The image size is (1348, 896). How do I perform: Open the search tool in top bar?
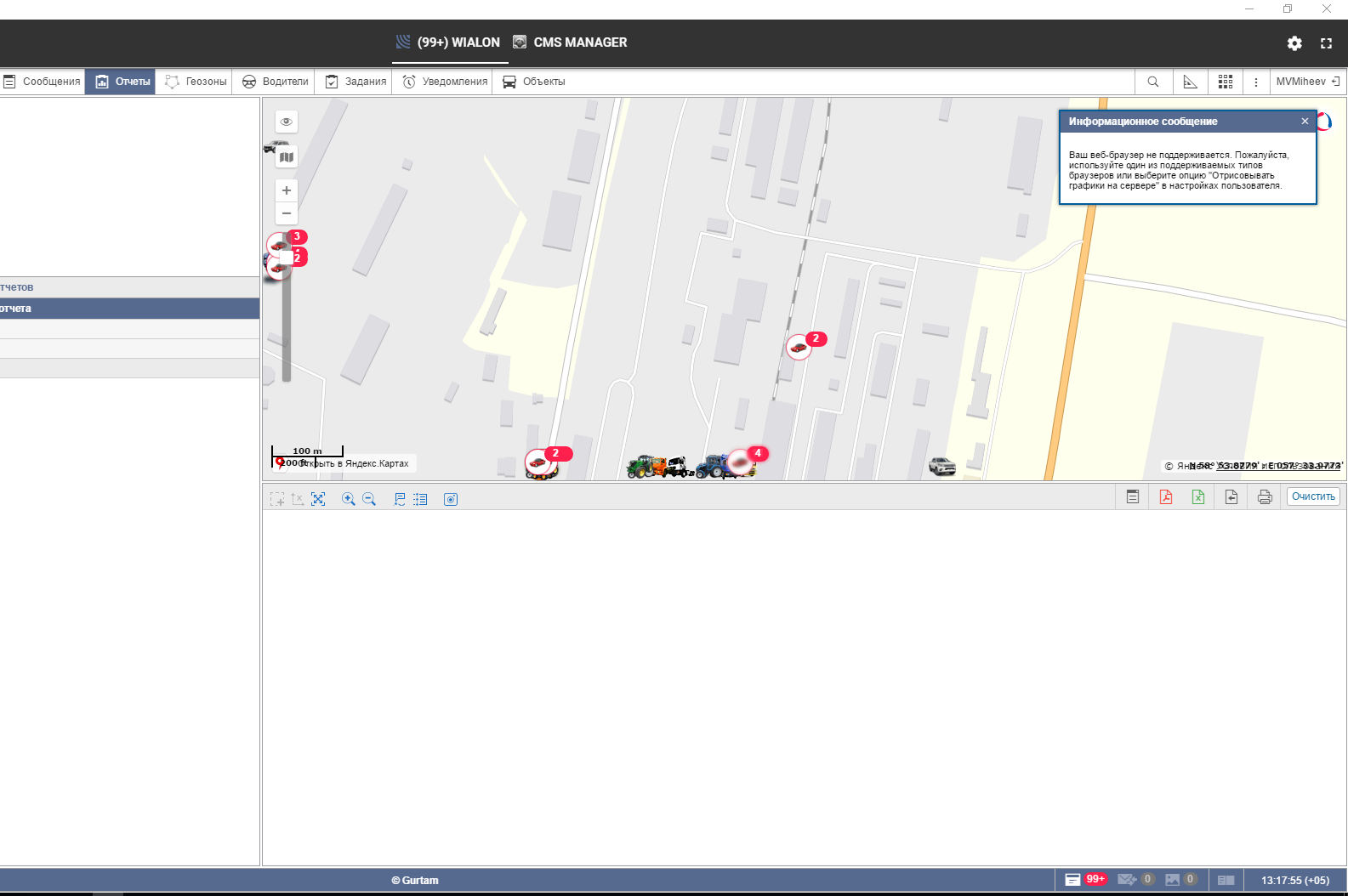tap(1152, 82)
